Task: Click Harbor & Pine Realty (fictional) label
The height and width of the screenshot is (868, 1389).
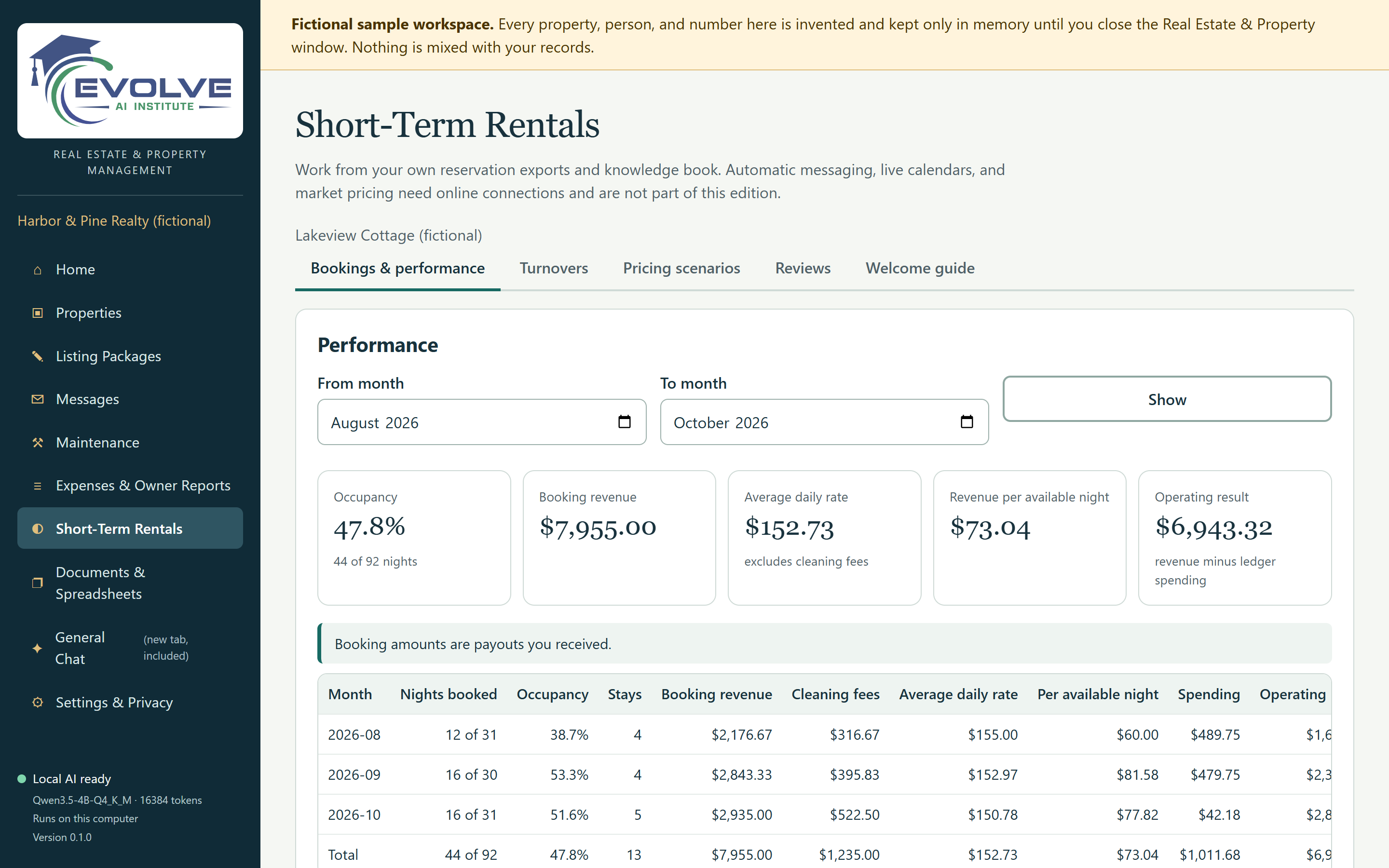Action: 114,221
